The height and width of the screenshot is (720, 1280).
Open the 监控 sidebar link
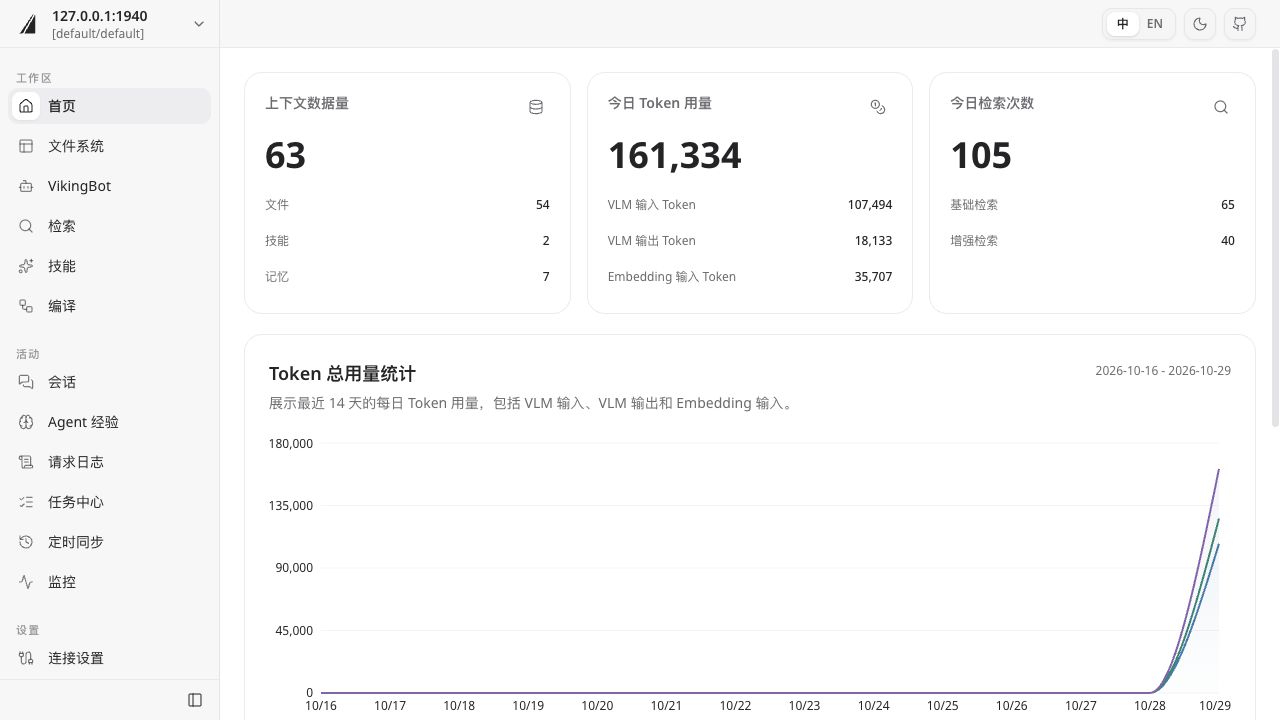coord(110,582)
